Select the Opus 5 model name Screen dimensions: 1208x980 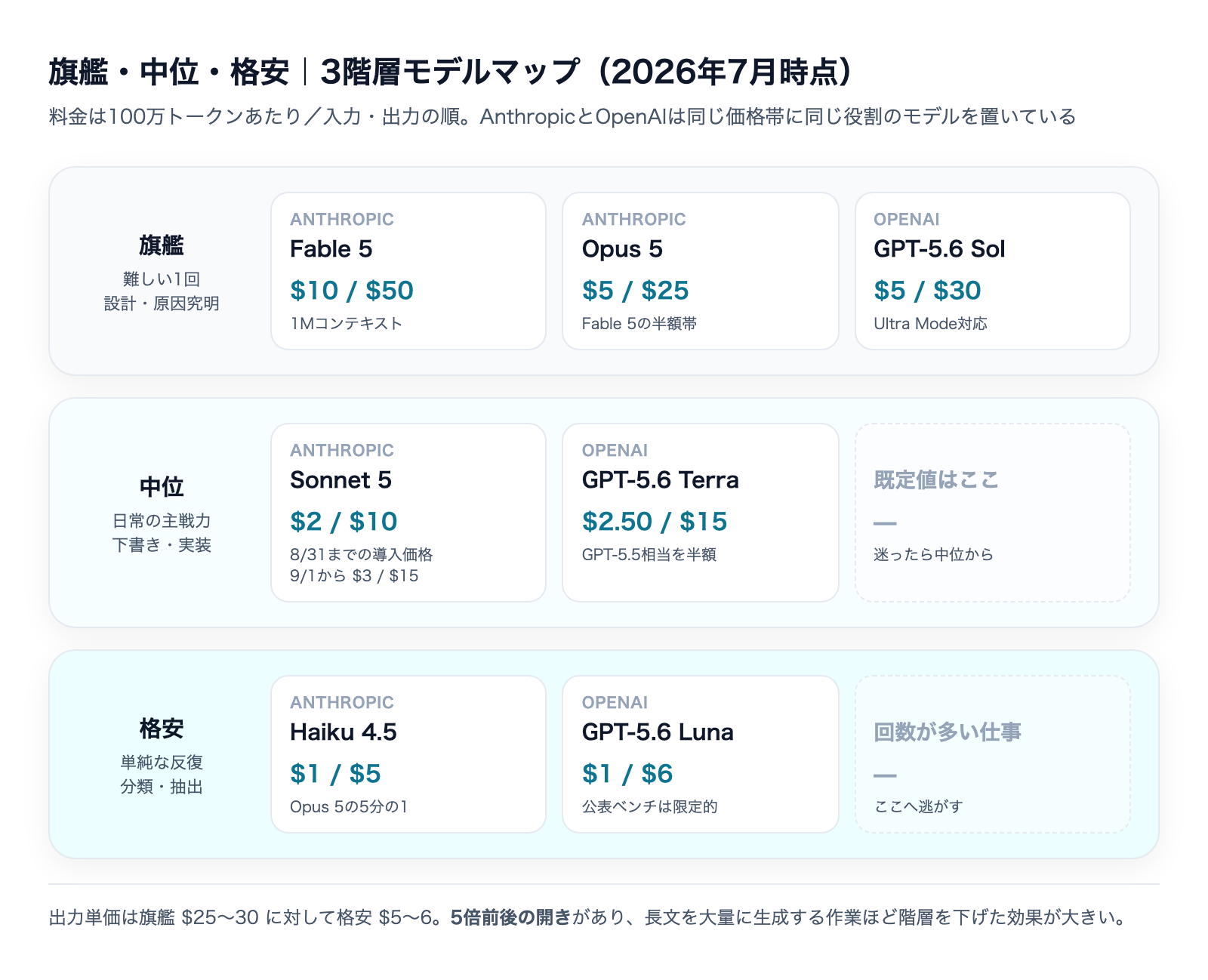(x=622, y=248)
